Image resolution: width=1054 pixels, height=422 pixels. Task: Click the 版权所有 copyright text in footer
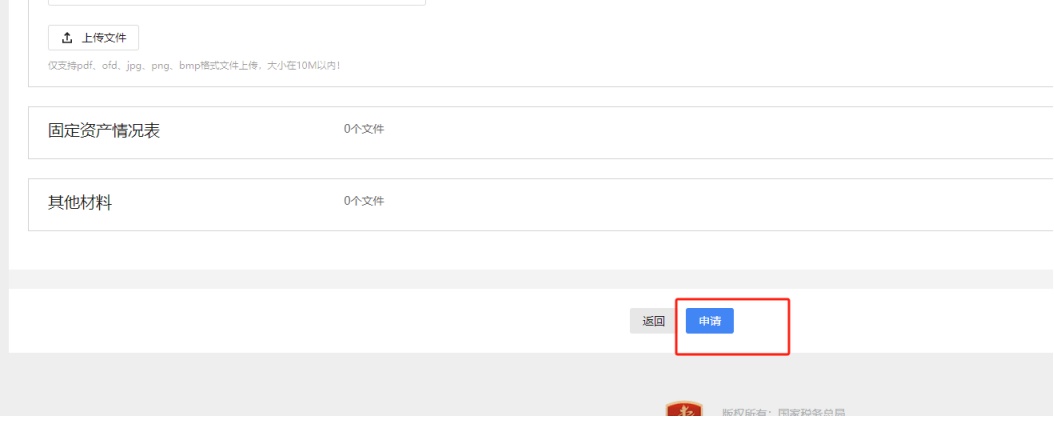(783, 413)
